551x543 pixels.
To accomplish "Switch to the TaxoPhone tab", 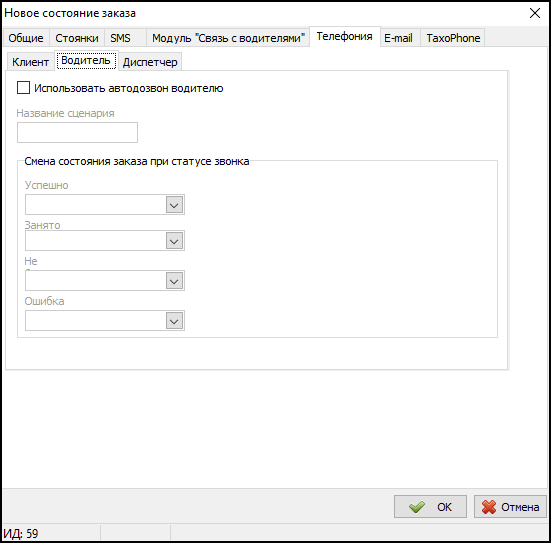I will tap(453, 38).
